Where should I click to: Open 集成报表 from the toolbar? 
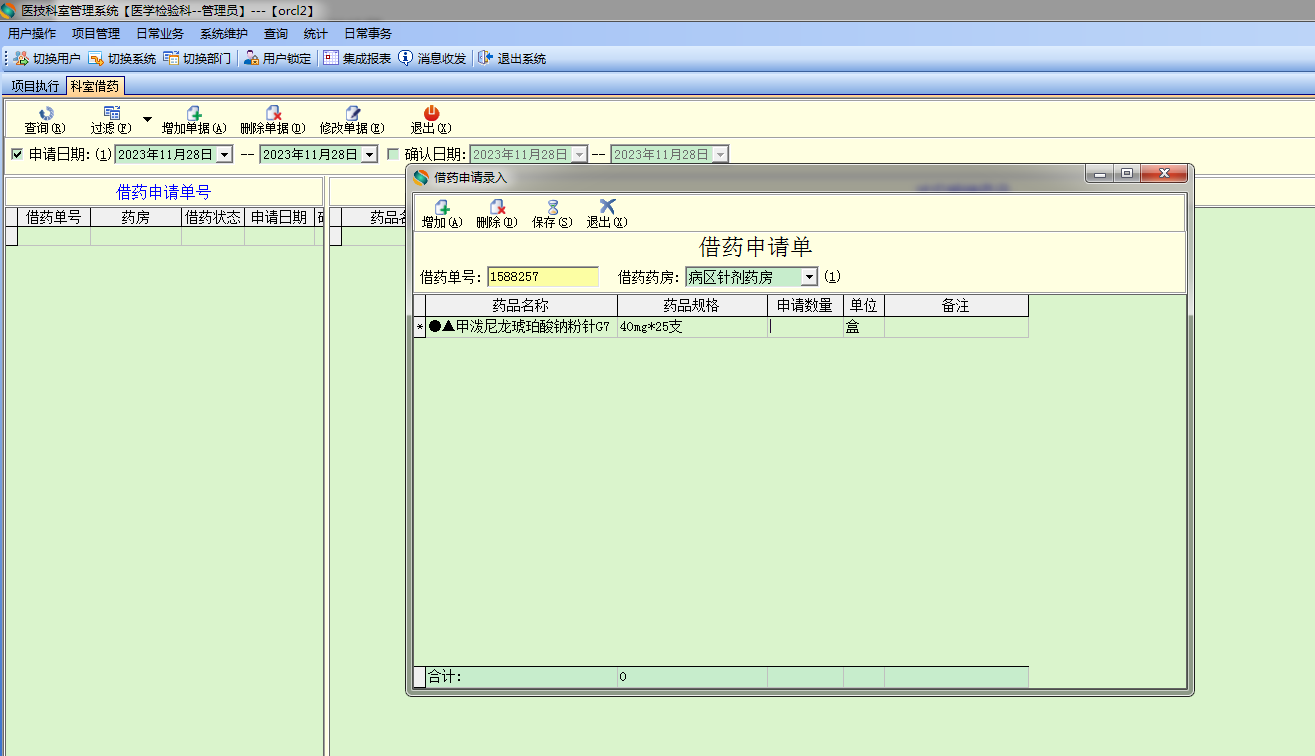(357, 58)
